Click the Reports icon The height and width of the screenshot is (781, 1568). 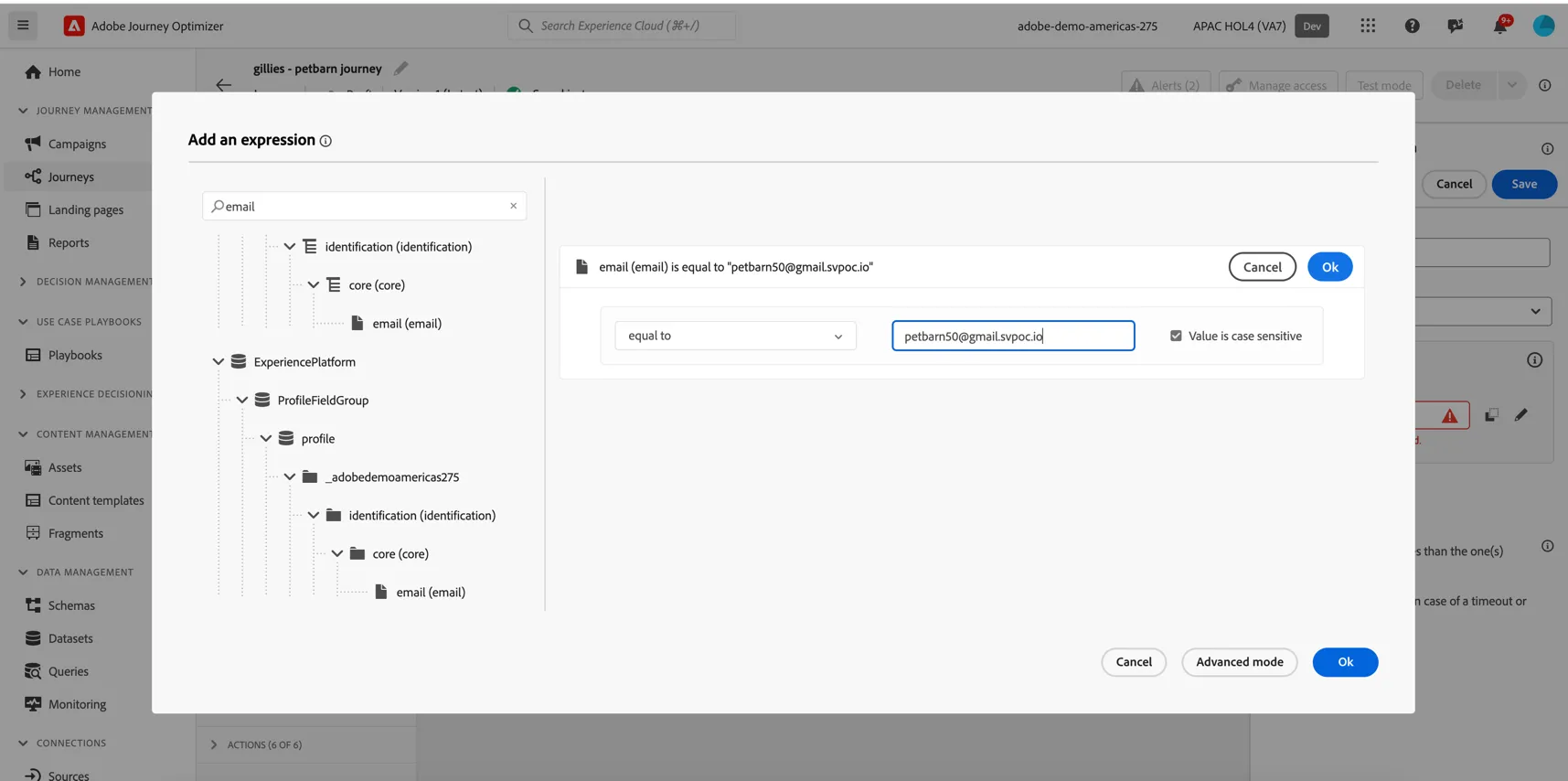[x=33, y=242]
